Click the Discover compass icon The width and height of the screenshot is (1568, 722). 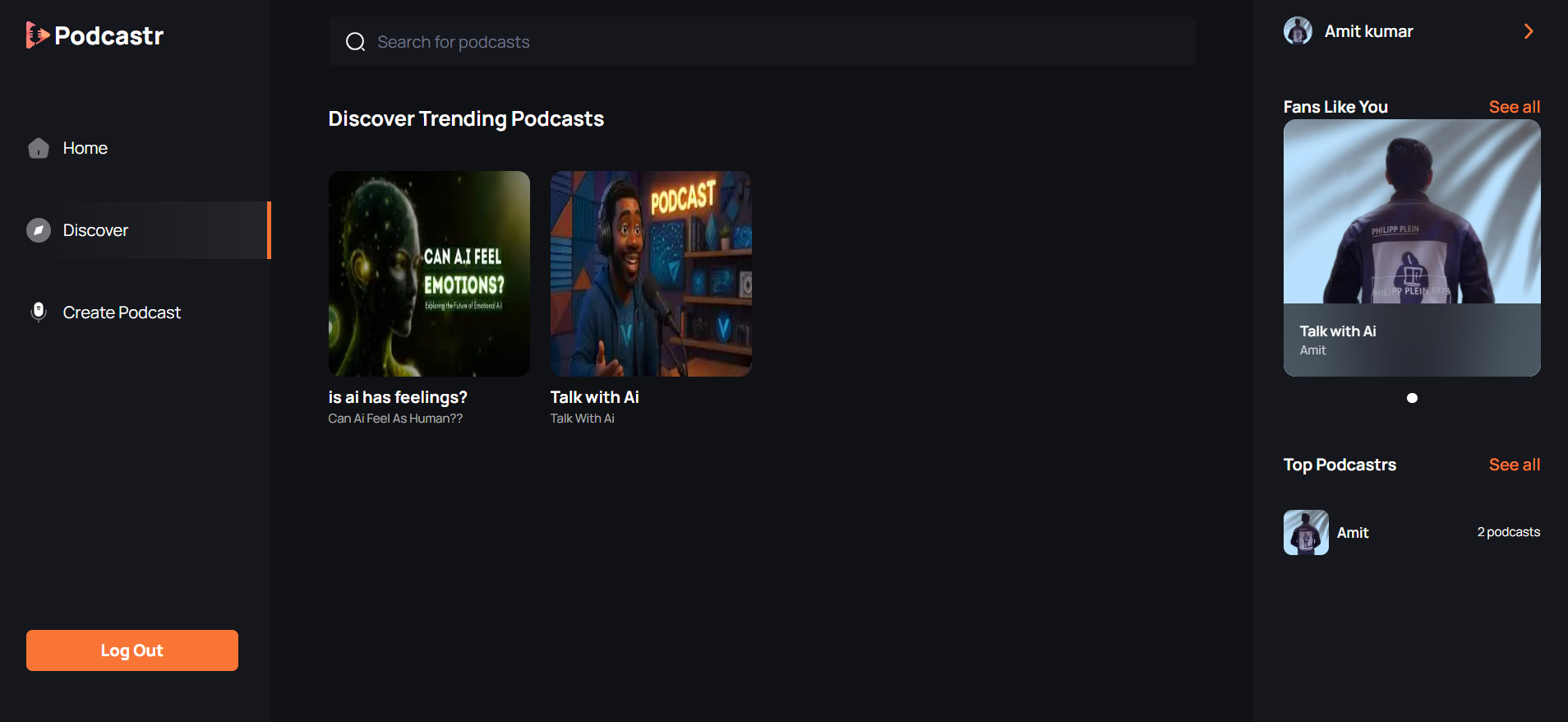39,230
